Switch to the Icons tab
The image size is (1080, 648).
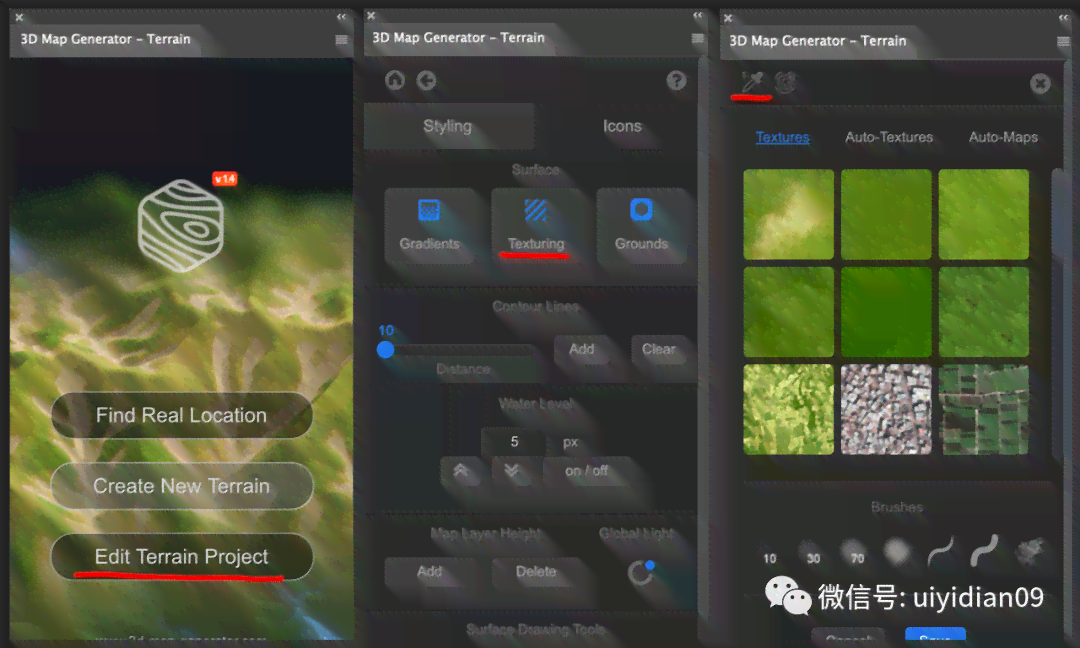tap(622, 127)
